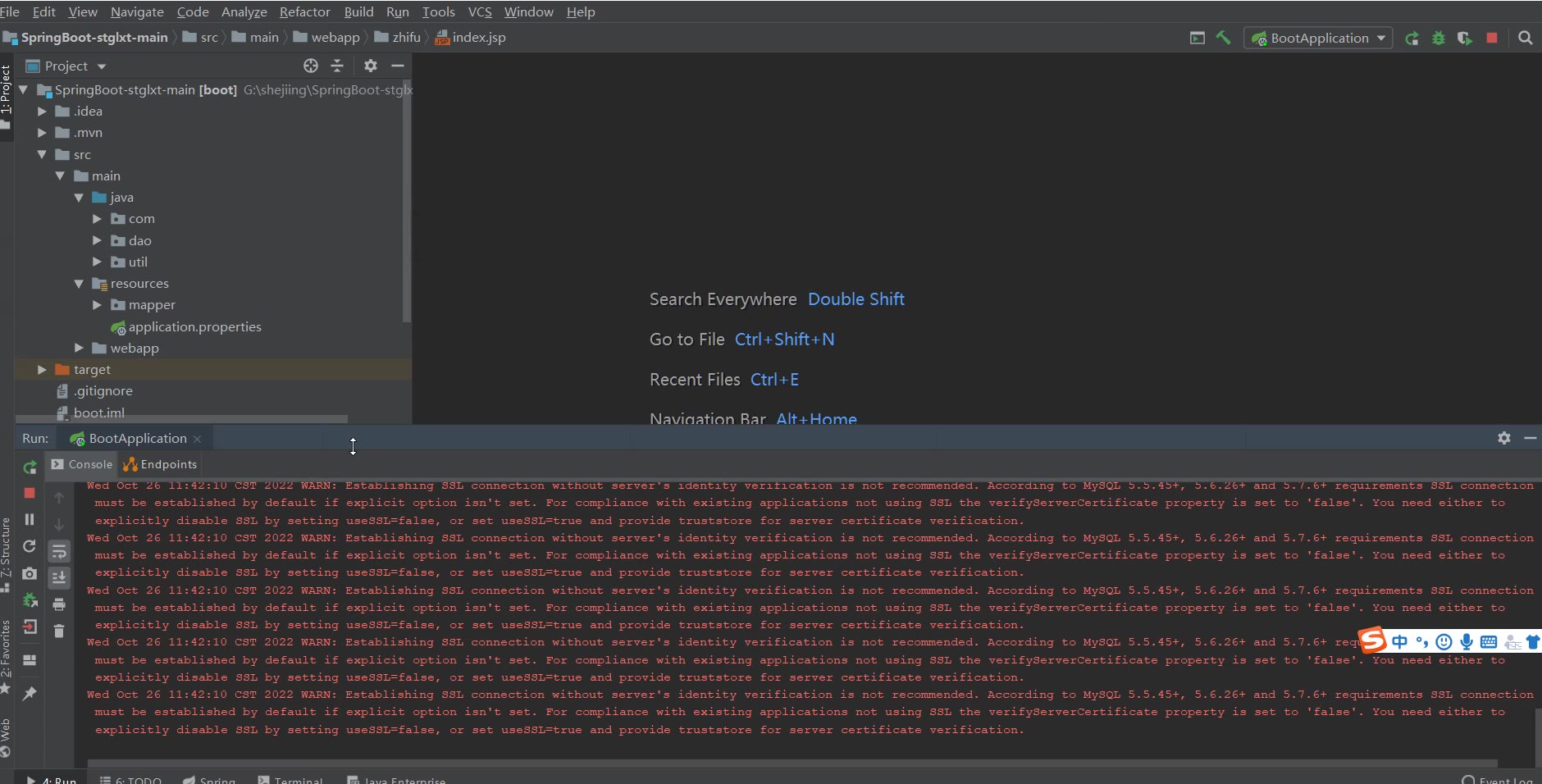Image resolution: width=1542 pixels, height=784 pixels.
Task: Toggle scroll to end in console
Action: point(59,577)
